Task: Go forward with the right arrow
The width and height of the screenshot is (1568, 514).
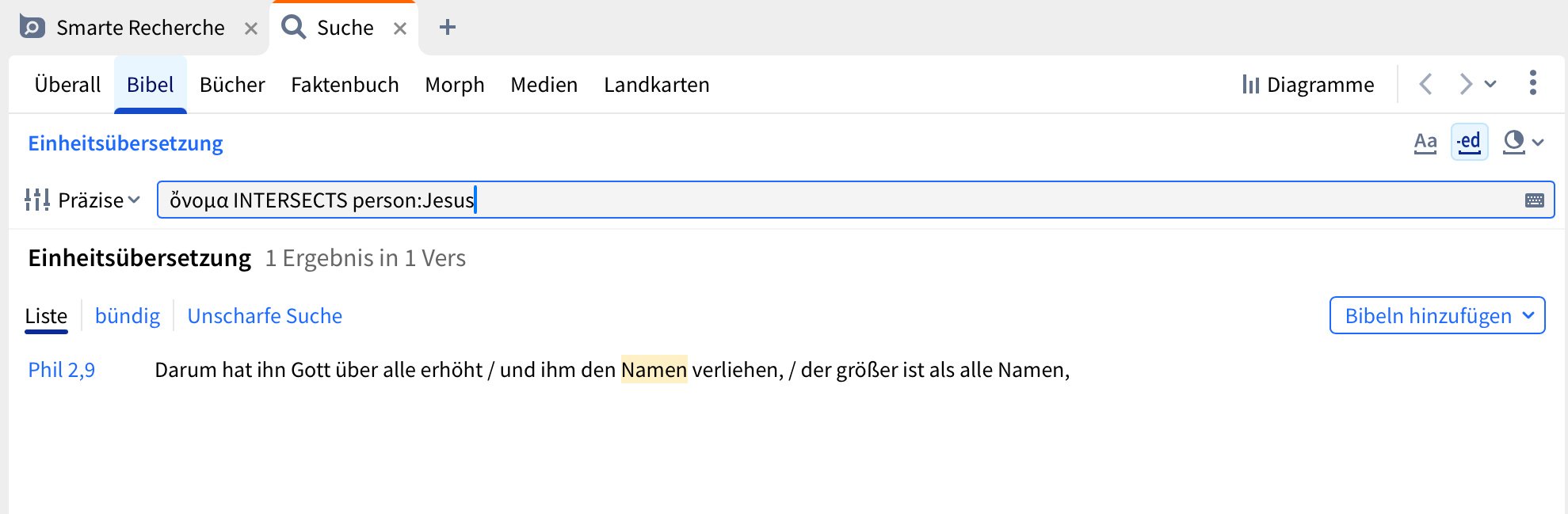Action: tap(1465, 84)
